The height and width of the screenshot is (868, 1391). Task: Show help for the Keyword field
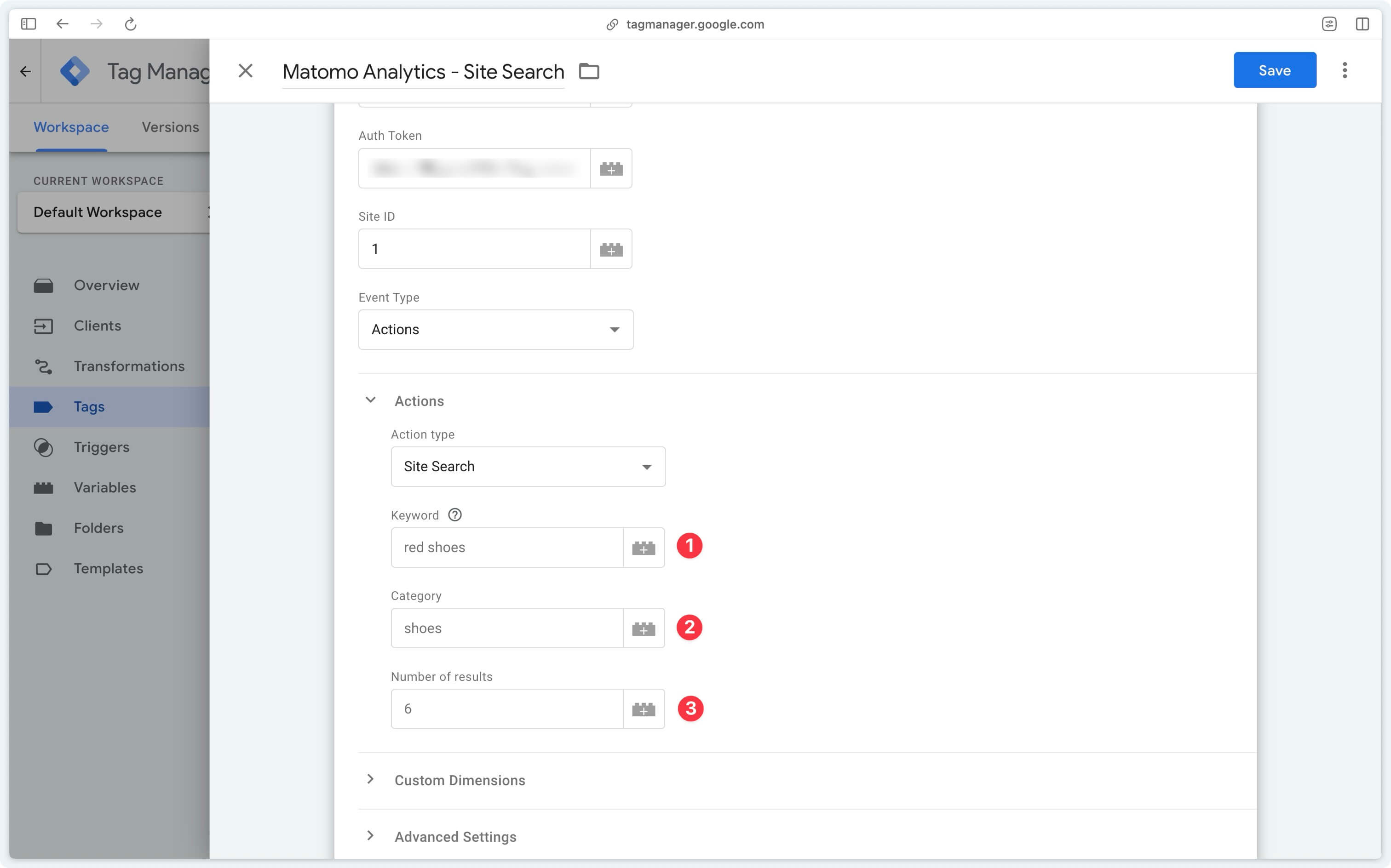tap(455, 515)
